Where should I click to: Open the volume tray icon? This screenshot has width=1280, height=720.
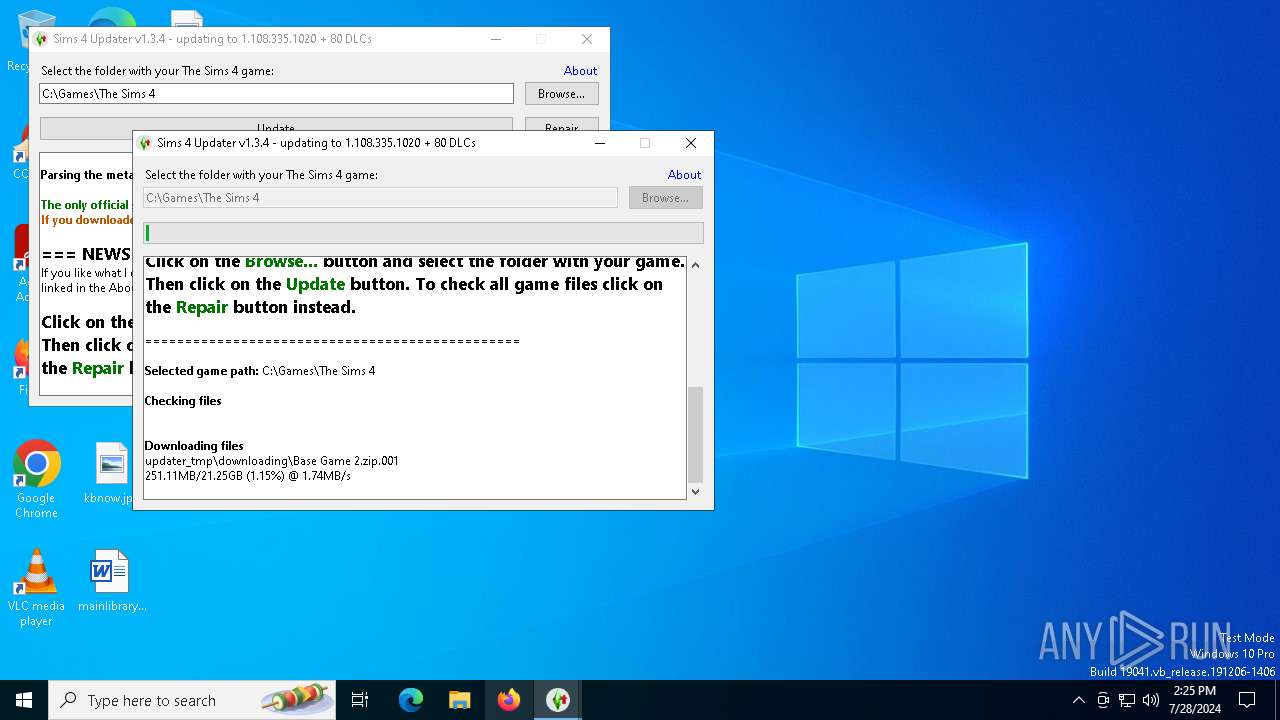pos(1151,700)
